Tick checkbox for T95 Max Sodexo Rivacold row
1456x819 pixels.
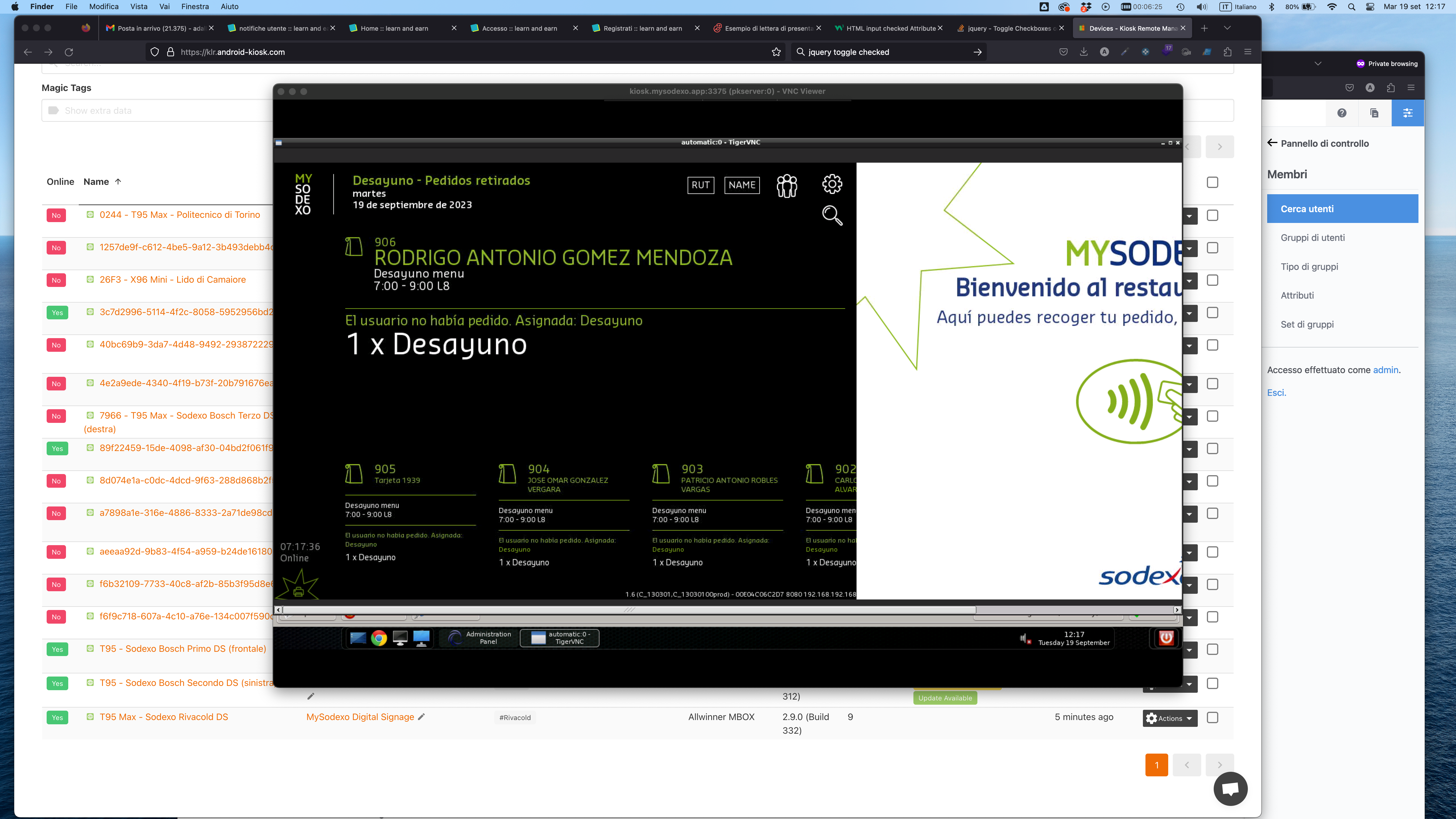[x=1212, y=717]
